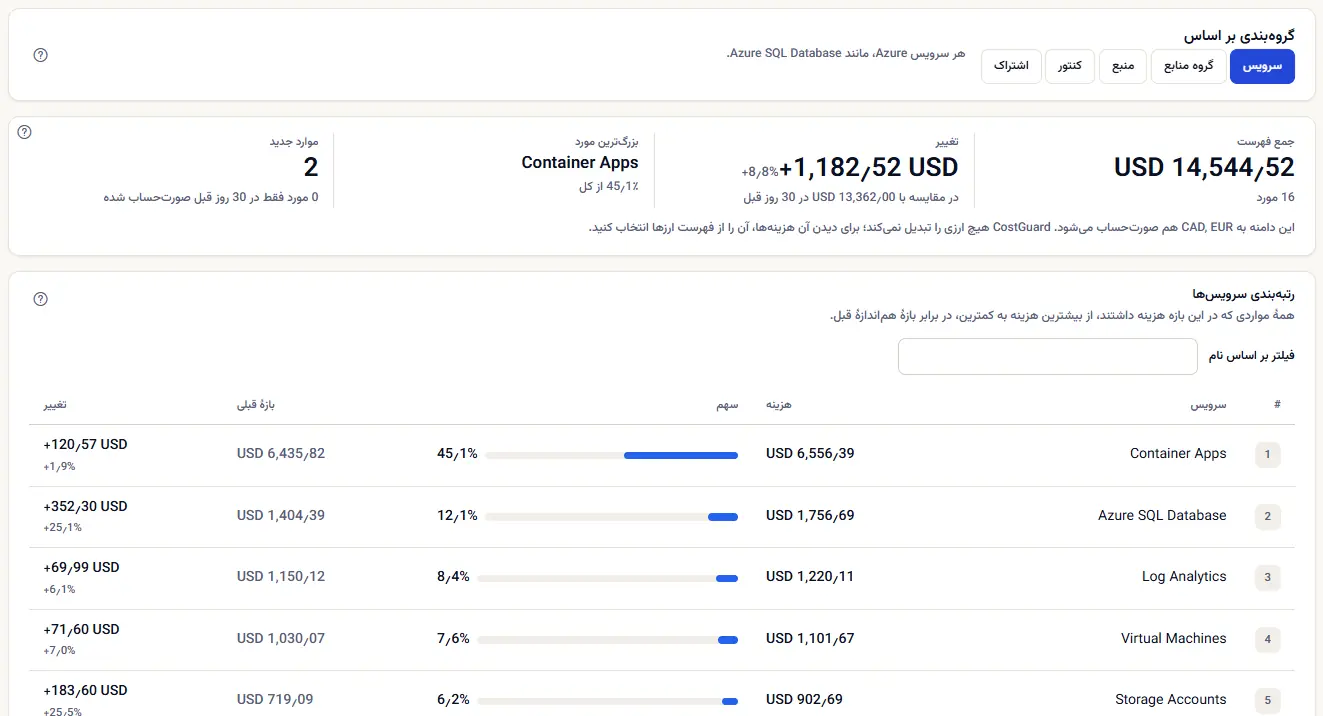Click the 45٫1% share bar for Container Apps
The width and height of the screenshot is (1323, 716).
(x=611, y=455)
